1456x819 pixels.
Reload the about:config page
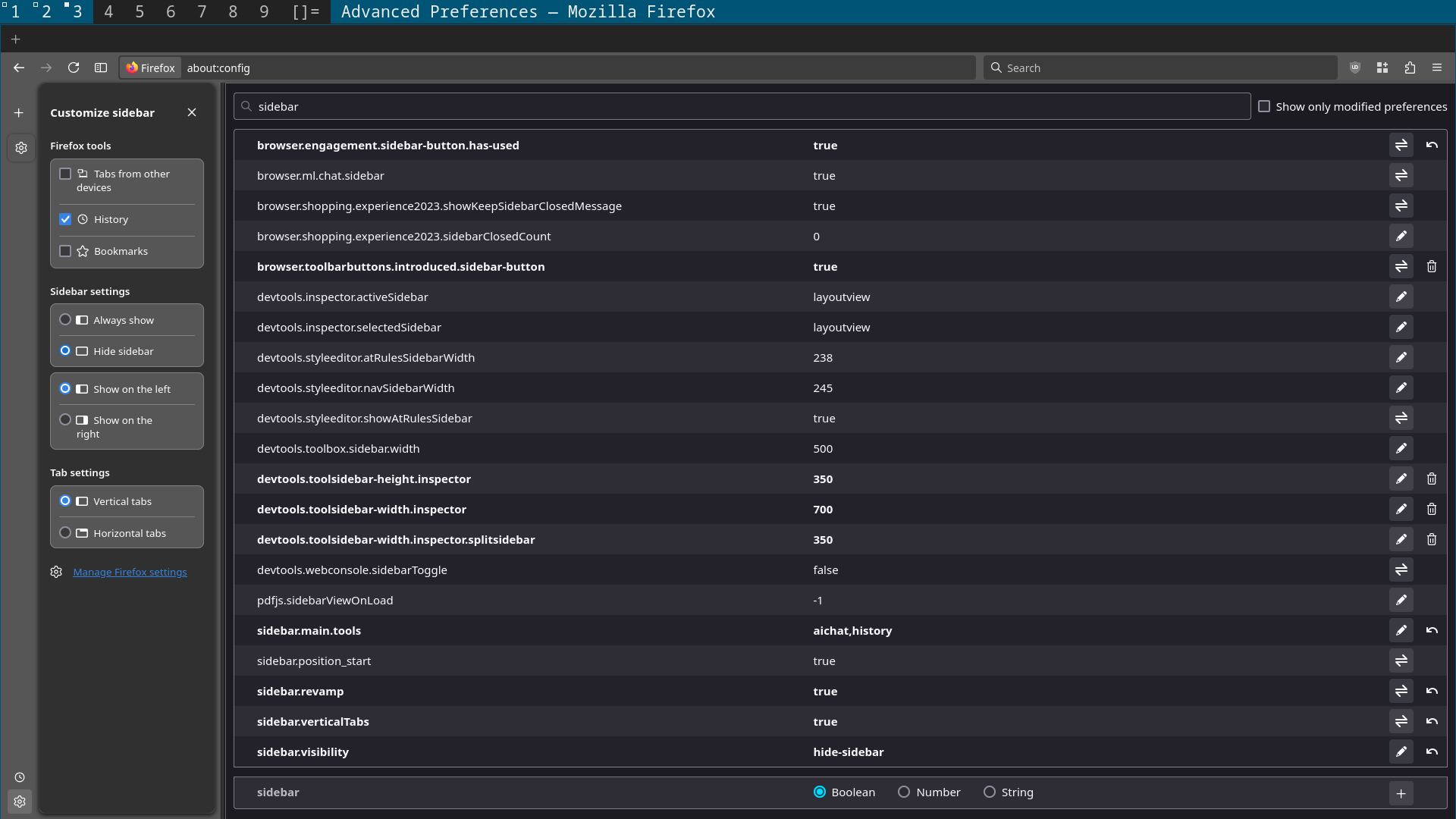tap(74, 67)
